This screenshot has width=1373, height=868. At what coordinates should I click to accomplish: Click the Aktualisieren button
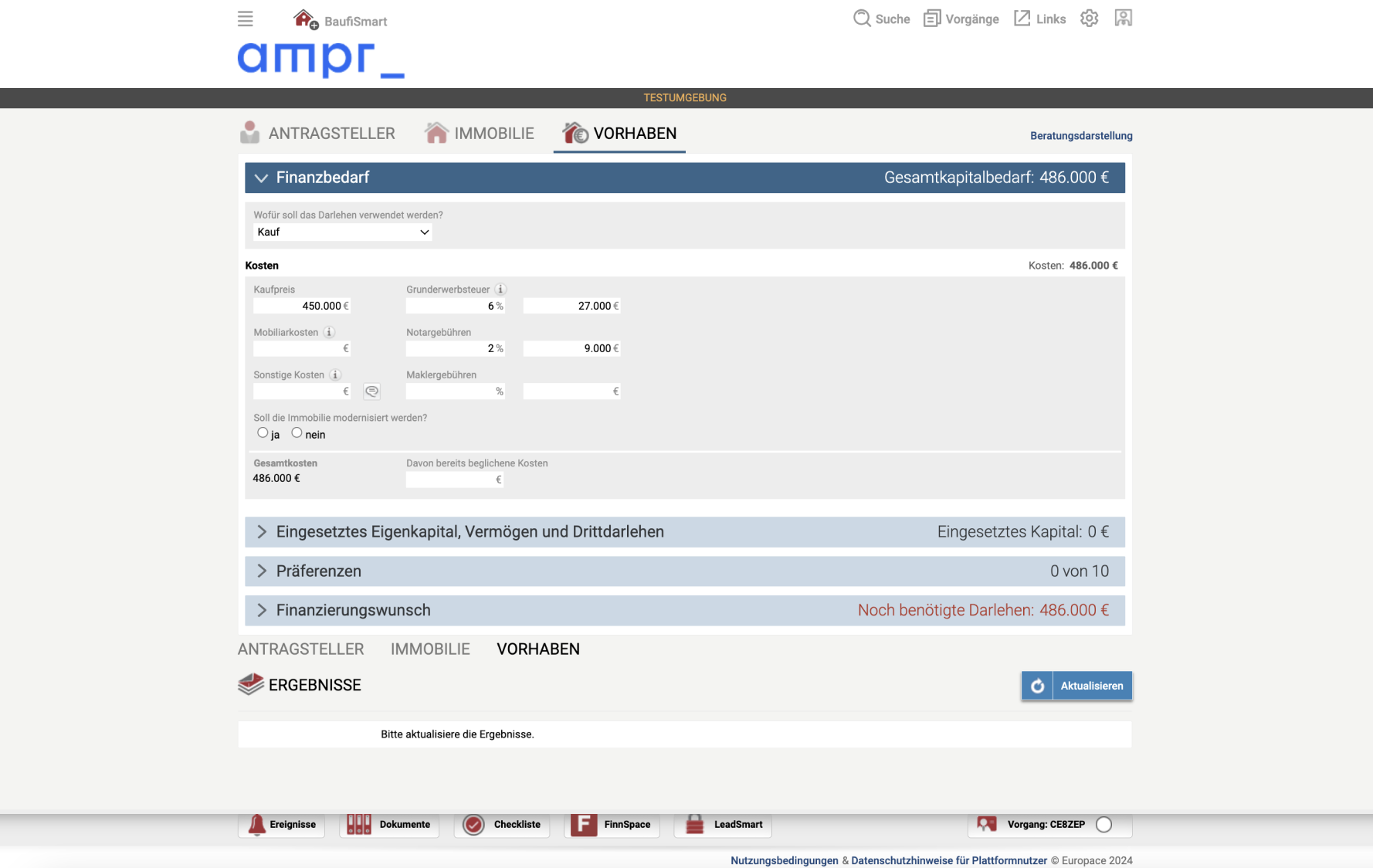[1076, 686]
